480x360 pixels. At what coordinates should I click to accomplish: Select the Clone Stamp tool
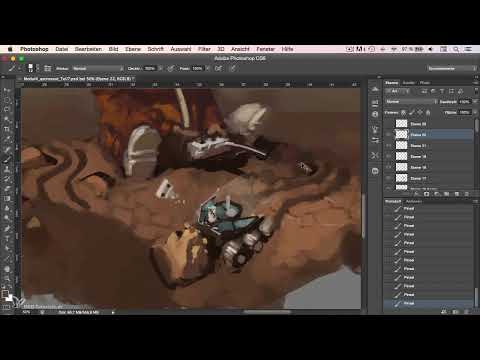[7, 169]
